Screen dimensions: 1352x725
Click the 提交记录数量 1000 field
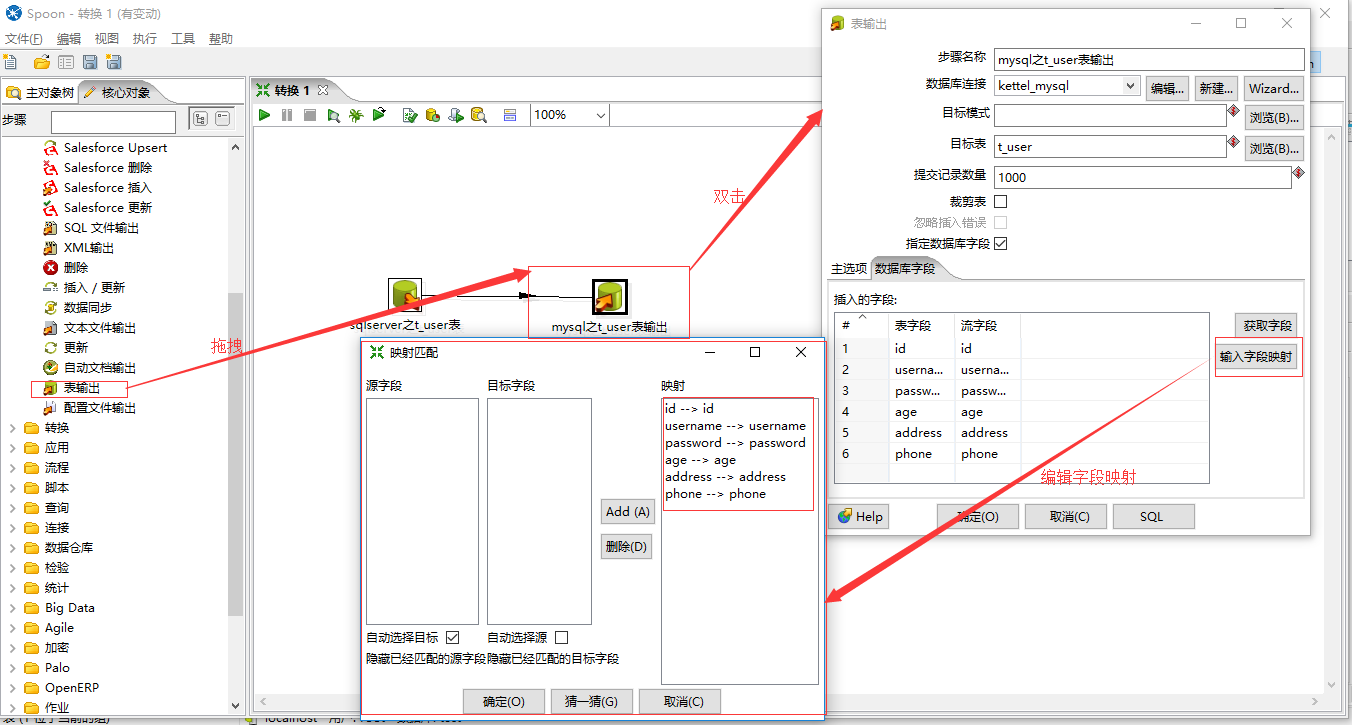(1143, 177)
